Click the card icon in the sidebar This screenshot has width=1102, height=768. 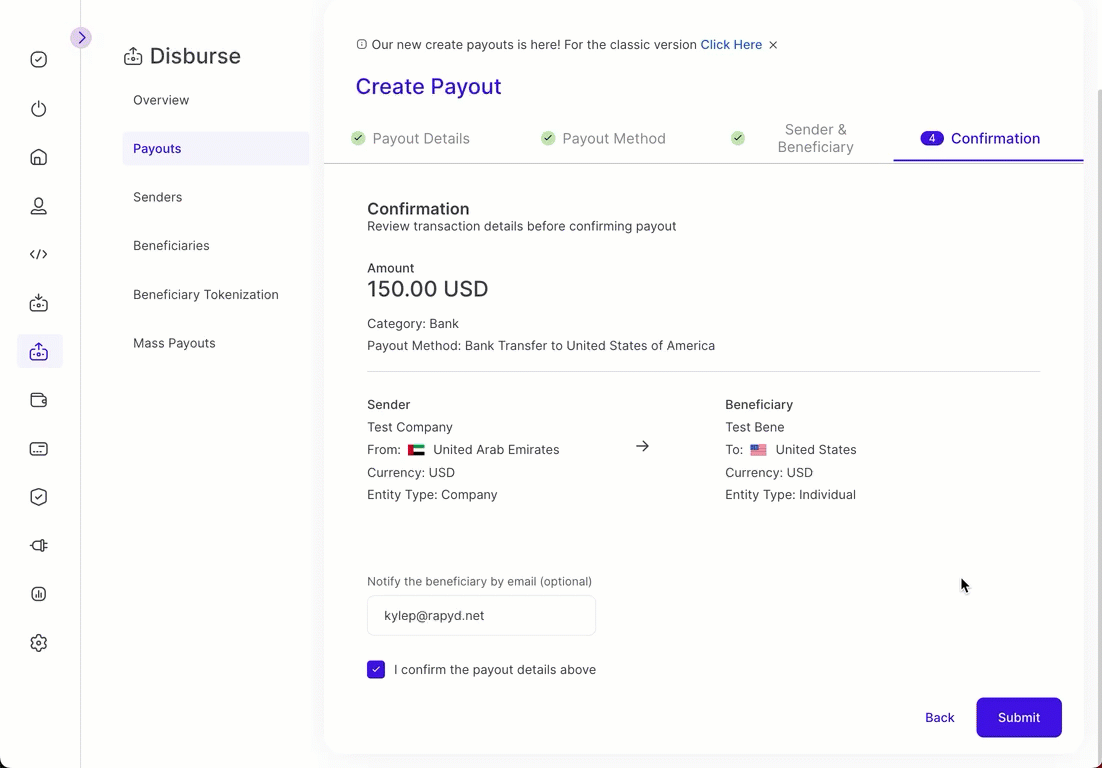pos(39,449)
